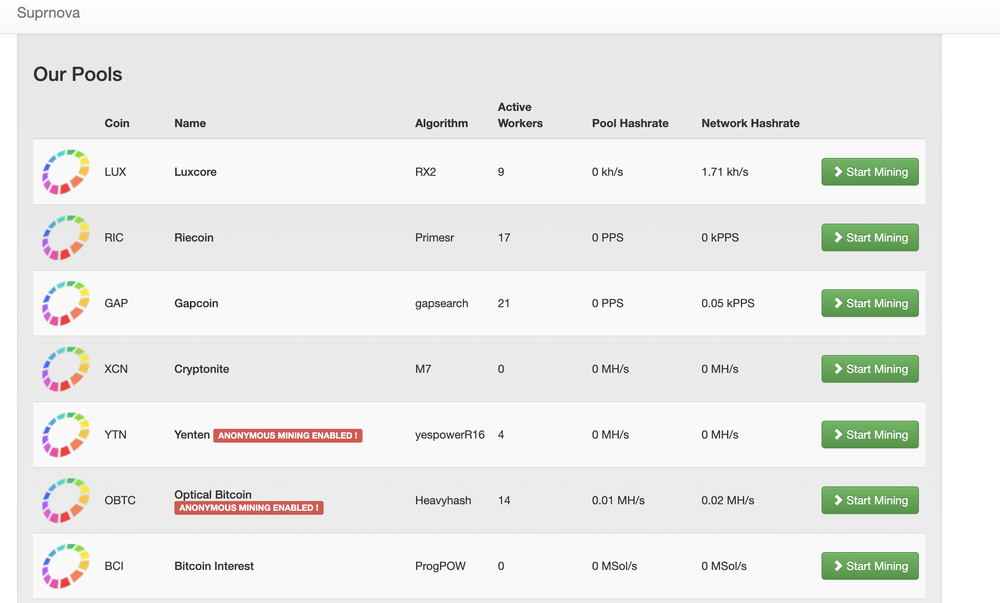Click the ProgPOW algorithm cell
The image size is (1000, 603).
pyautogui.click(x=440, y=565)
